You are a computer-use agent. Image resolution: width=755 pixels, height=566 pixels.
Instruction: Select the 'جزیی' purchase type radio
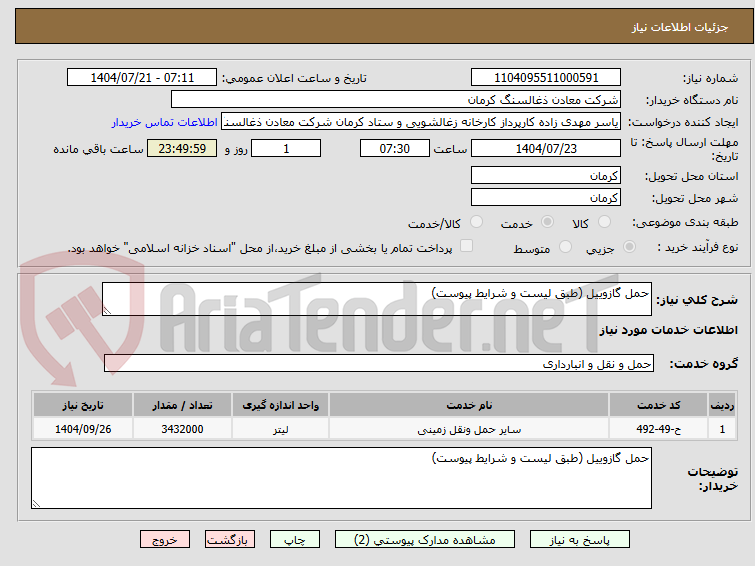pyautogui.click(x=629, y=247)
